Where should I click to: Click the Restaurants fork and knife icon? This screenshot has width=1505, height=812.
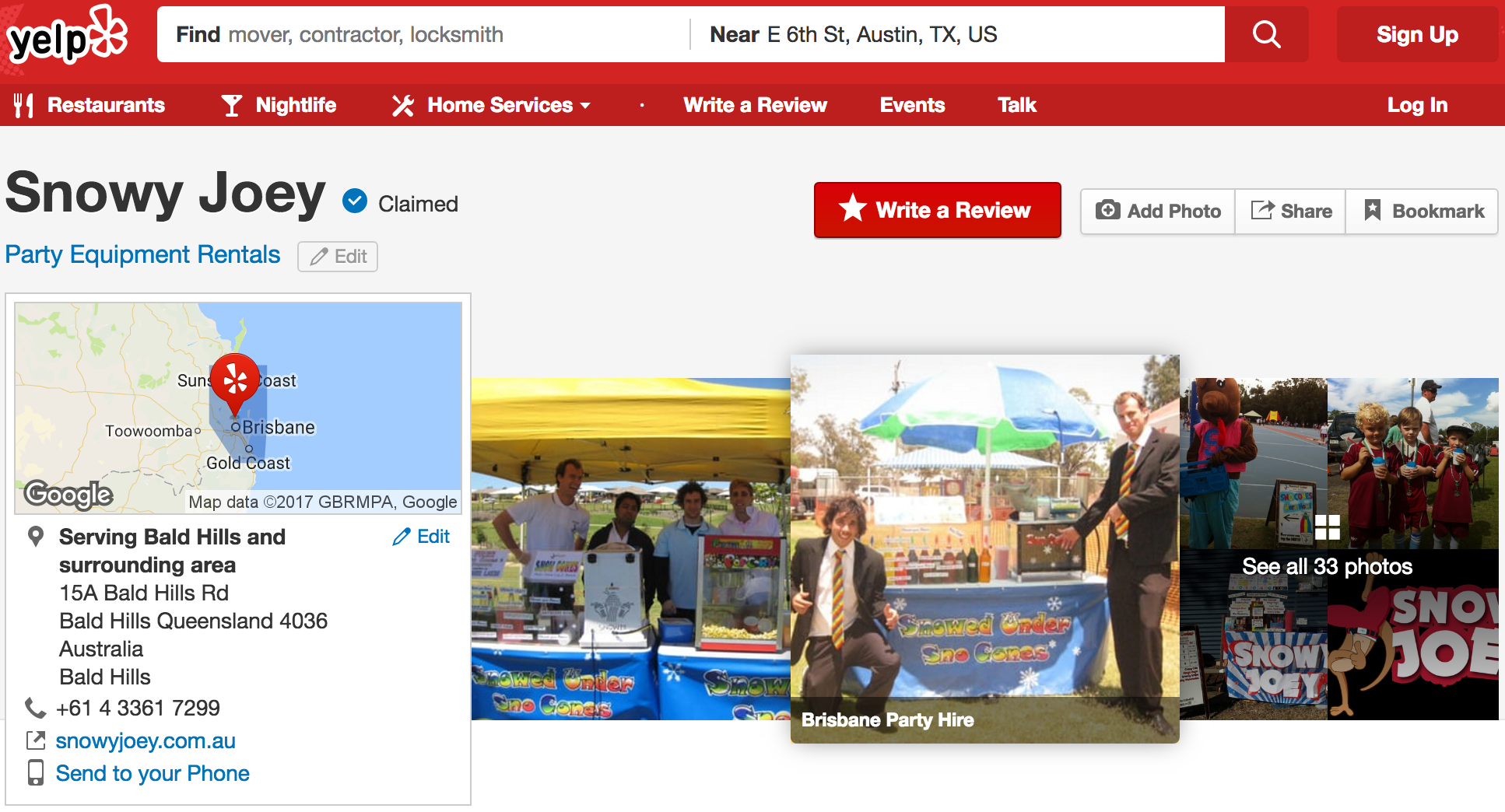(23, 105)
